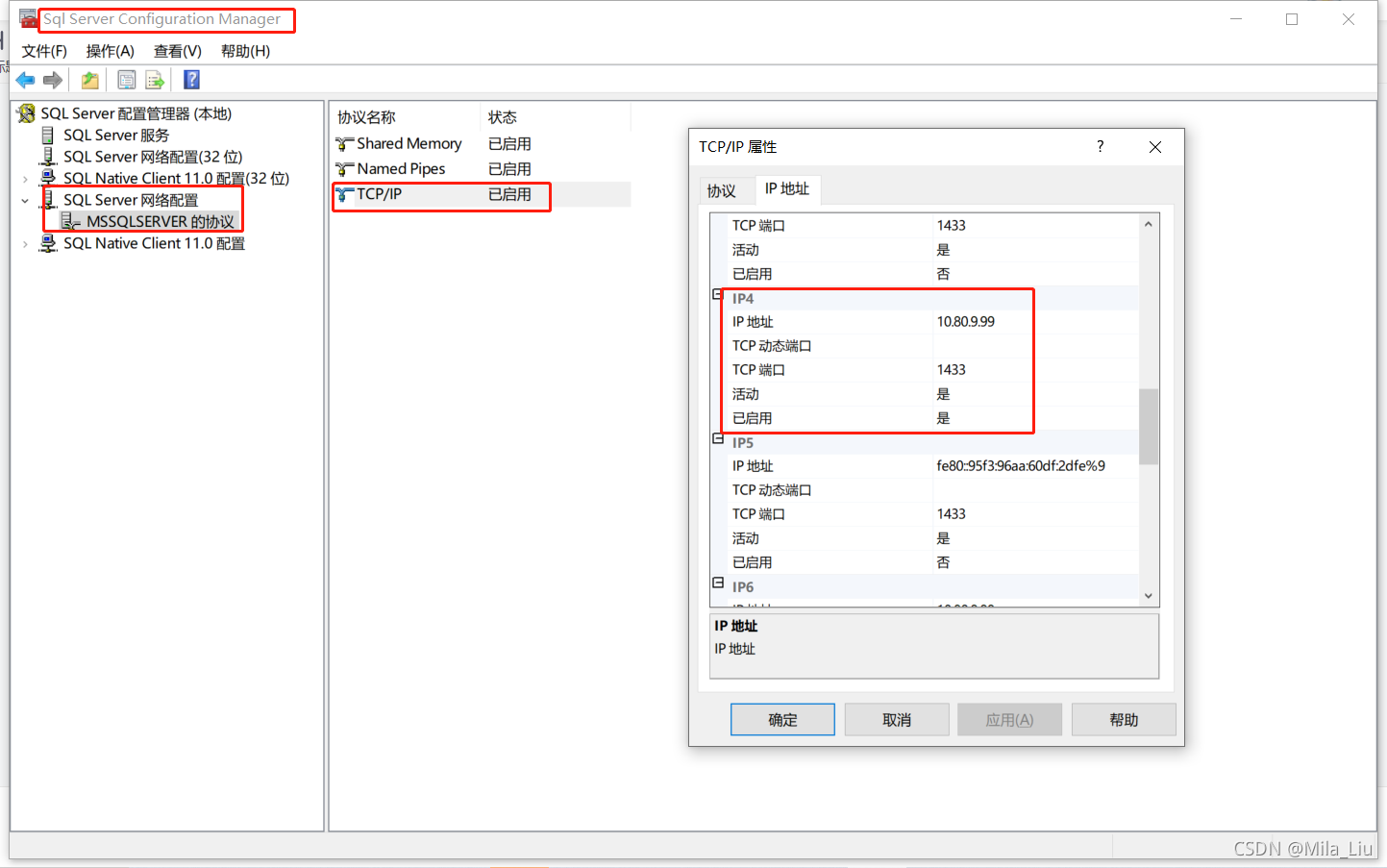
Task: Click the property list scrollbar thumb
Action: click(x=1149, y=427)
